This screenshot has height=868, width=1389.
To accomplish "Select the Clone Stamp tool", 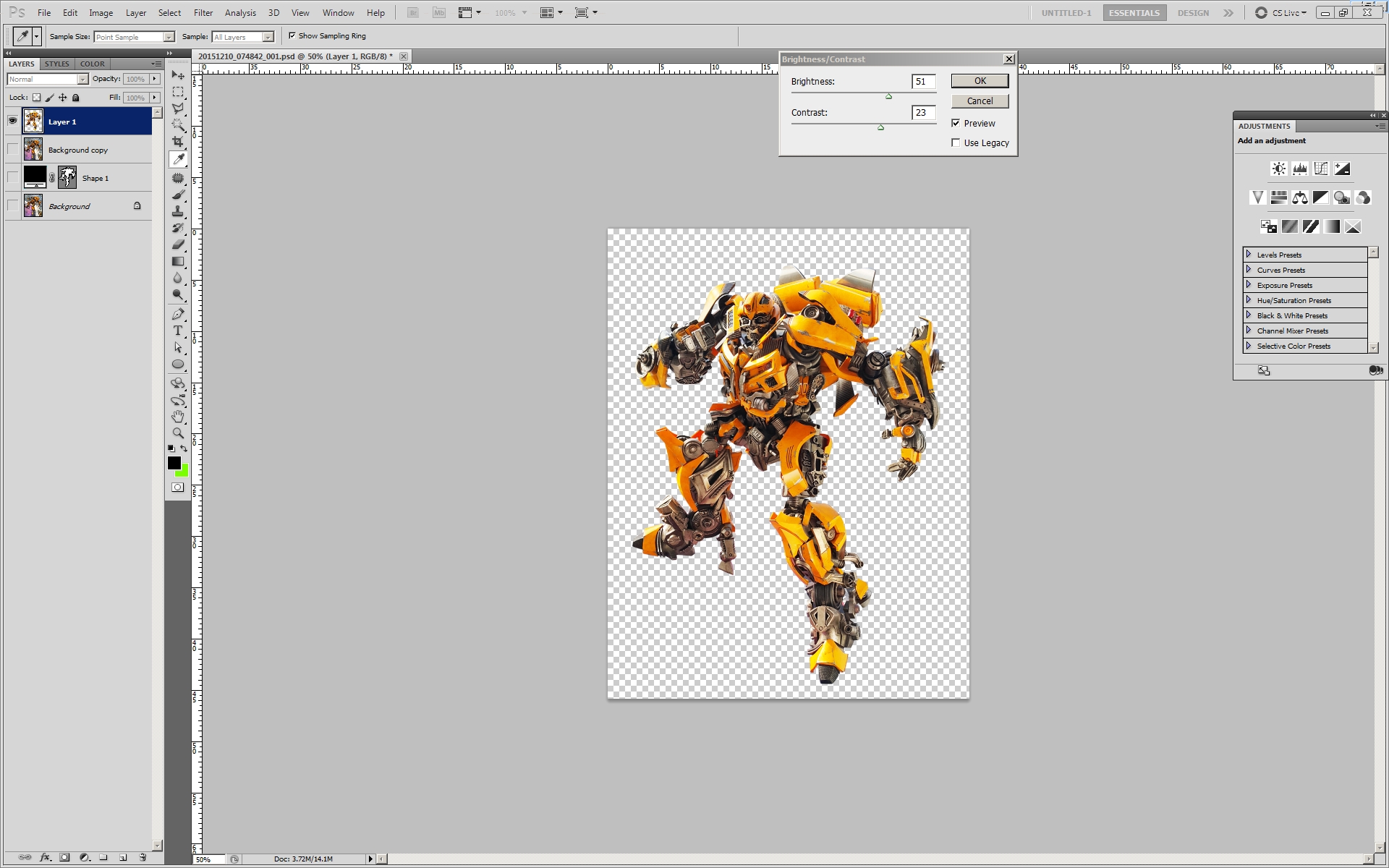I will pyautogui.click(x=178, y=211).
